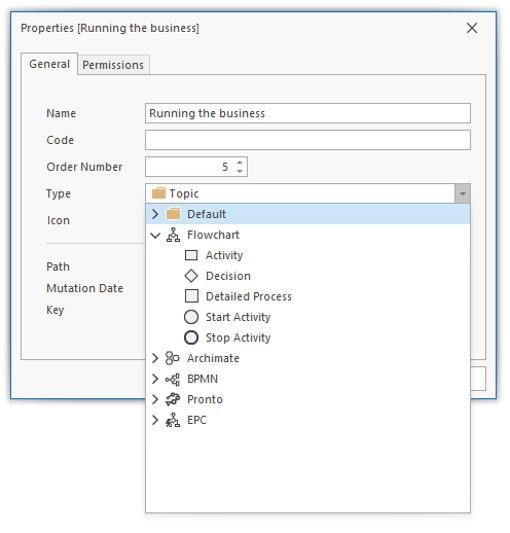This screenshot has width=510, height=533.
Task: Pick the Detailed Process square icon
Action: [191, 296]
